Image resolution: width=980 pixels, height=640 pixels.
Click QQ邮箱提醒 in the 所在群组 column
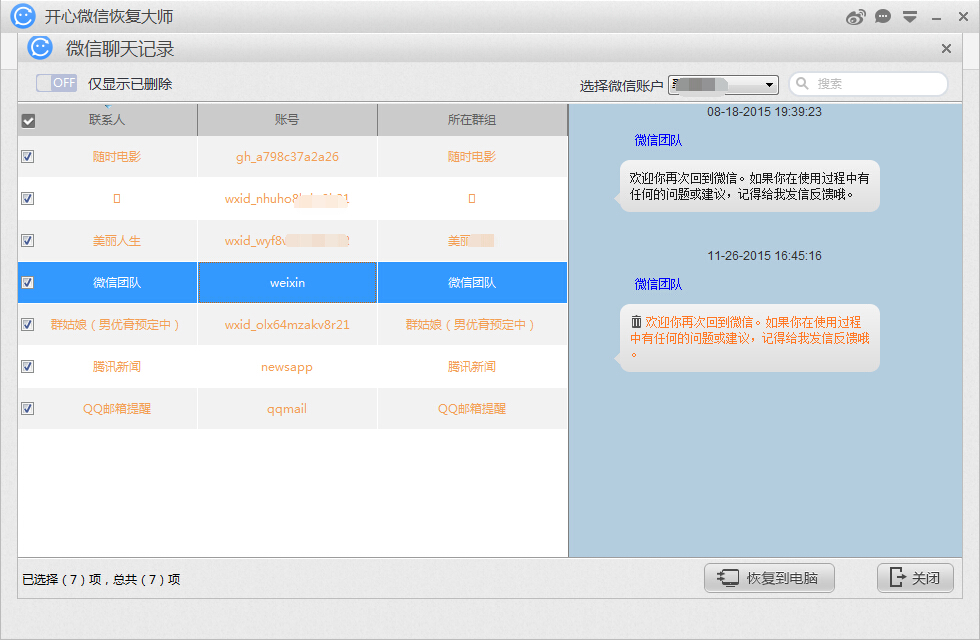[x=472, y=409]
